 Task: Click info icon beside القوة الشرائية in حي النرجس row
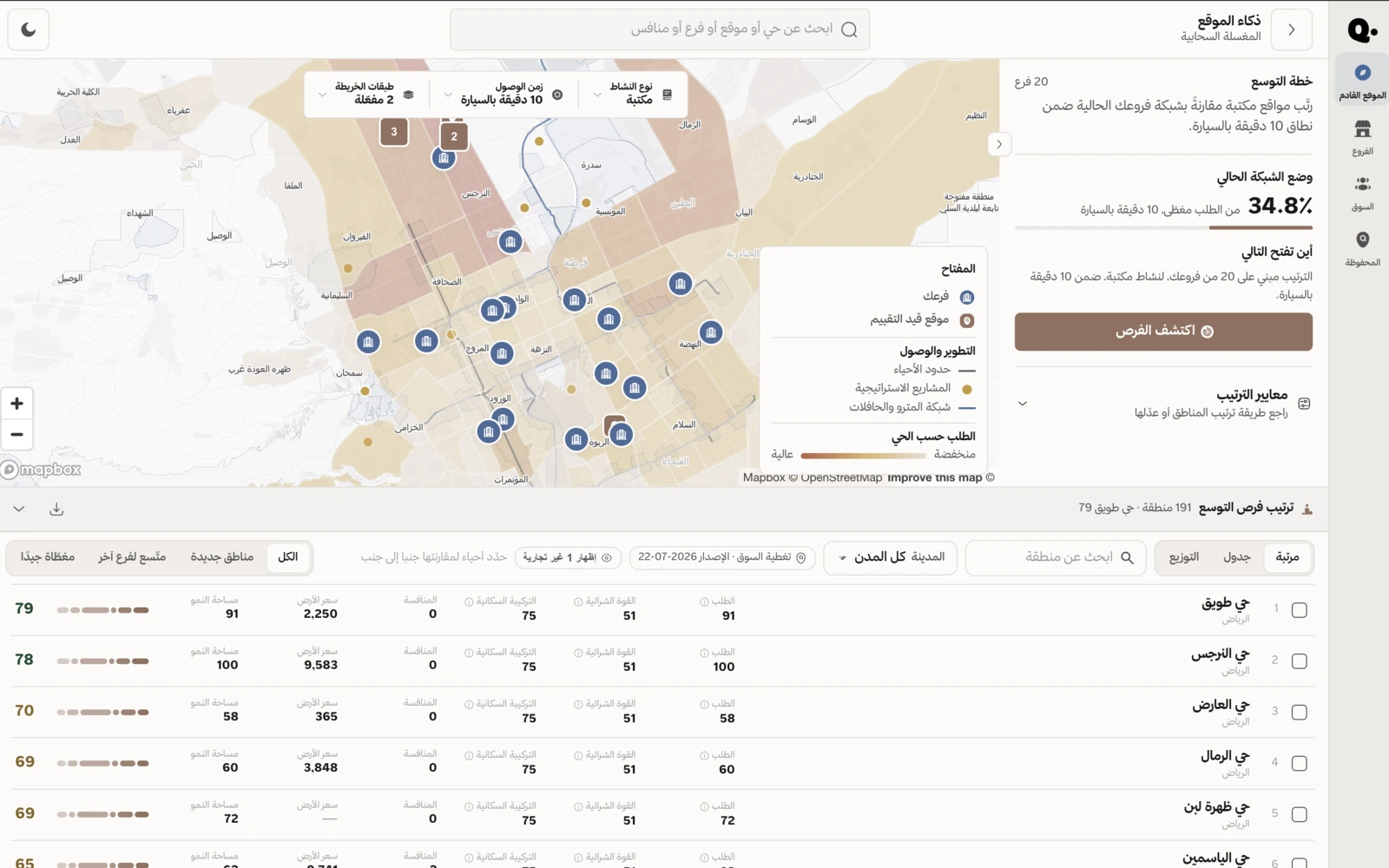point(578,653)
